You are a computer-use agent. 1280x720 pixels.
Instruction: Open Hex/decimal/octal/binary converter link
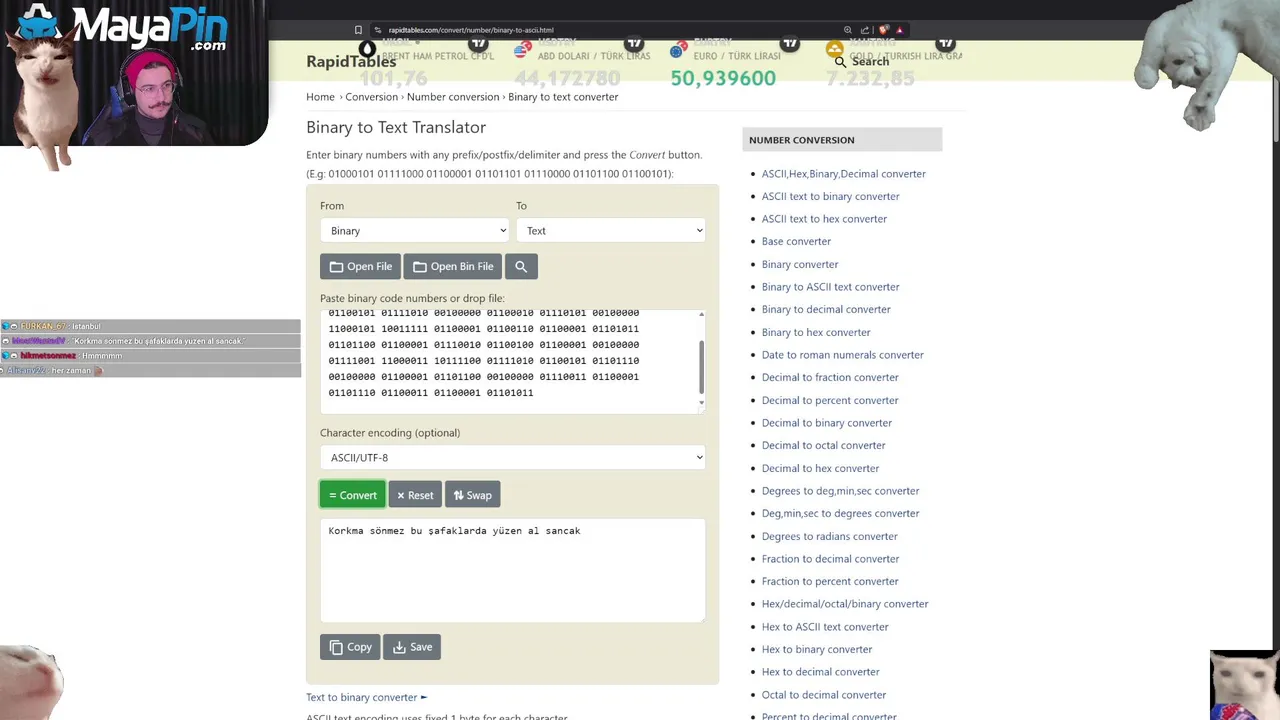[845, 604]
